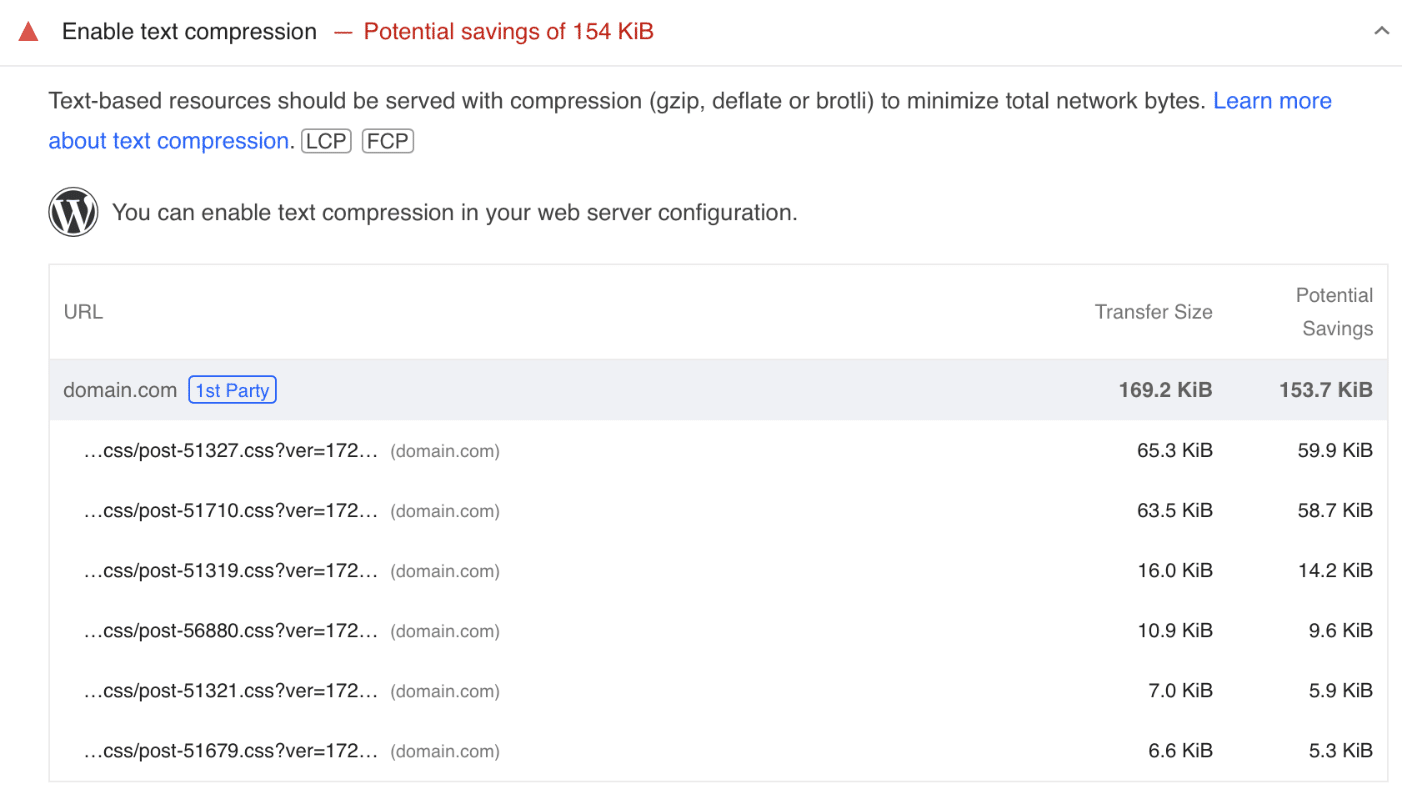Click the Potential Savings column header
This screenshot has height=794, width=1402.
(x=1335, y=312)
